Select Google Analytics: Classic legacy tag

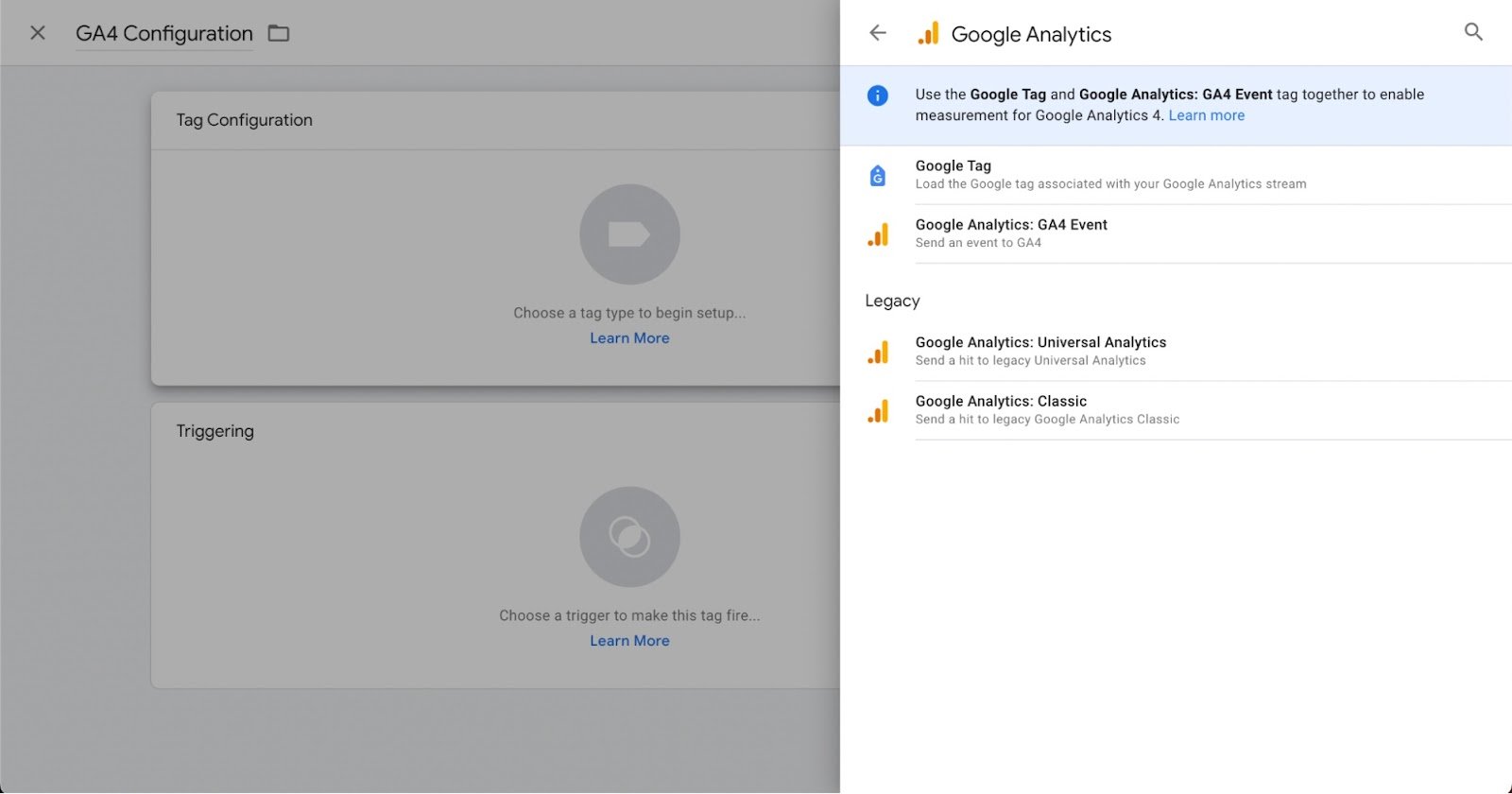pos(1001,401)
